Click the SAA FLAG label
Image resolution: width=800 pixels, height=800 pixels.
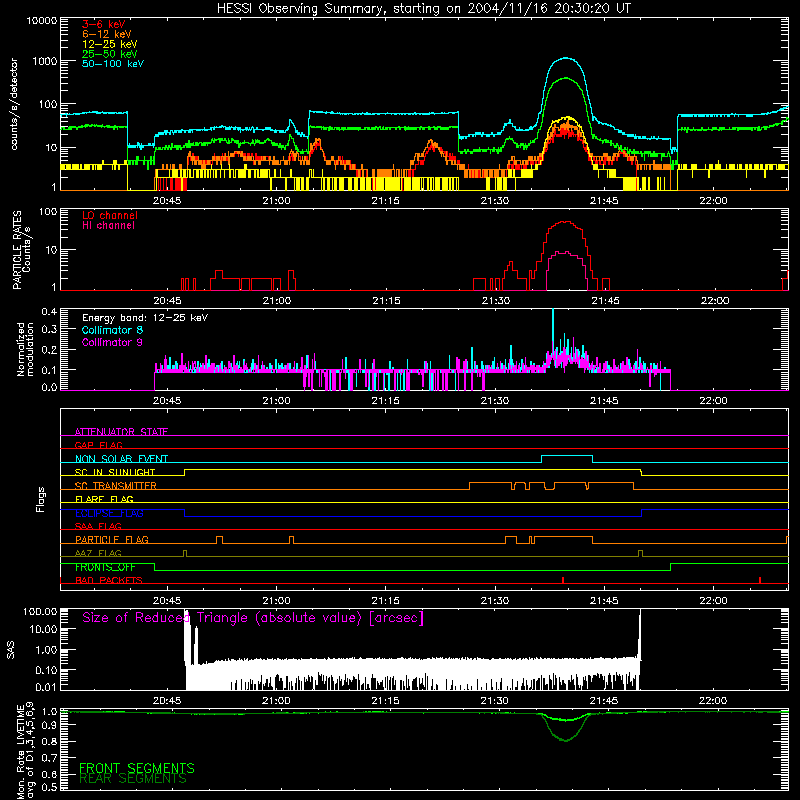click(x=98, y=526)
